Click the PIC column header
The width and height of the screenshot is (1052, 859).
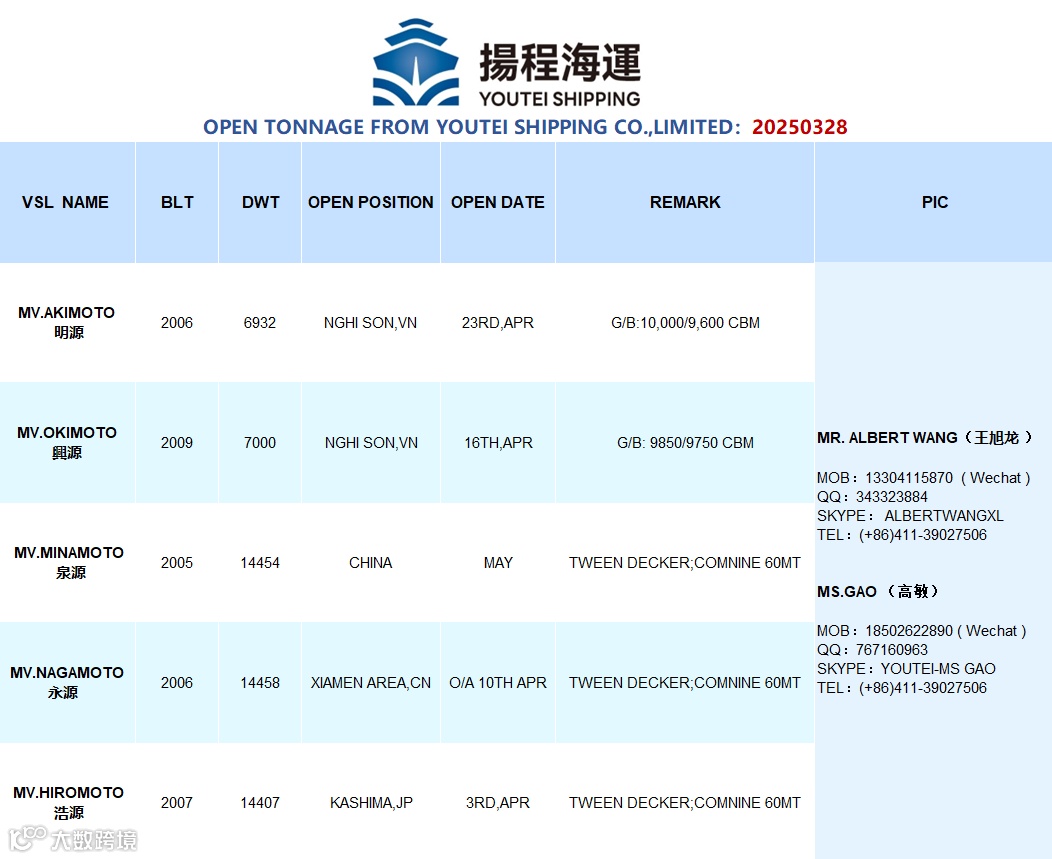pos(935,202)
